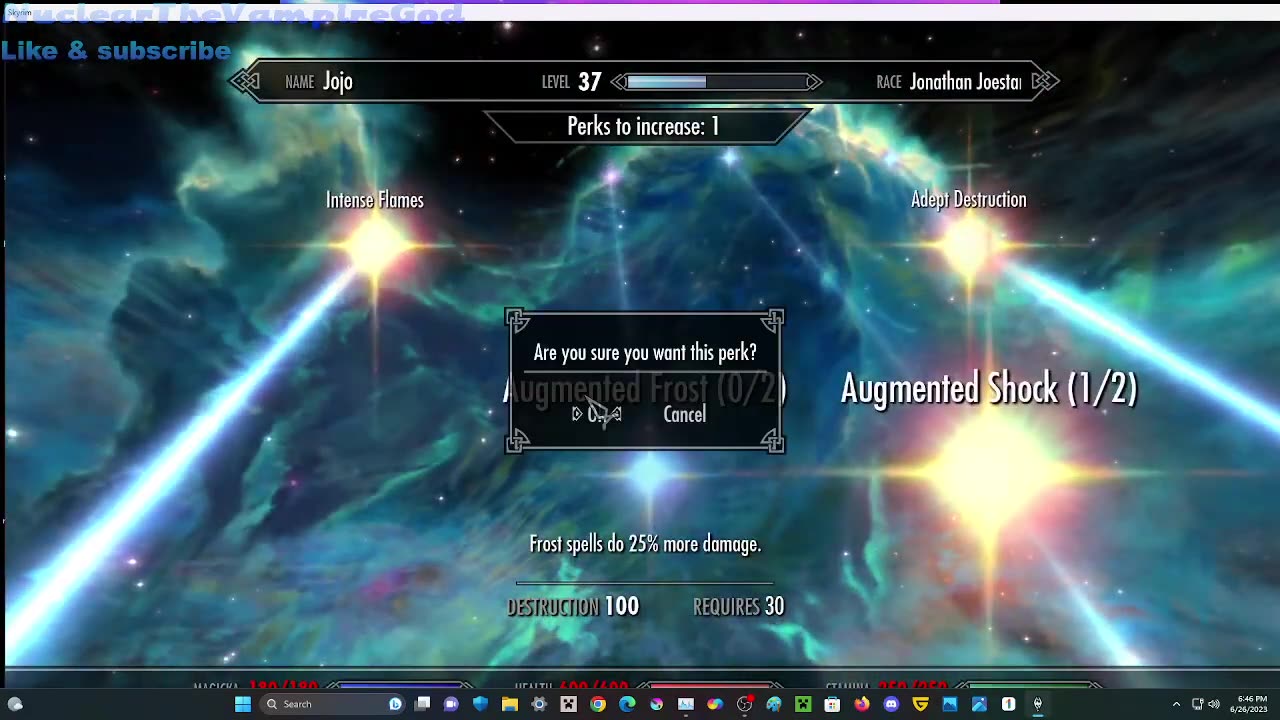The width and height of the screenshot is (1280, 720).
Task: Launch Microsoft Edge from the taskbar
Action: 627,704
